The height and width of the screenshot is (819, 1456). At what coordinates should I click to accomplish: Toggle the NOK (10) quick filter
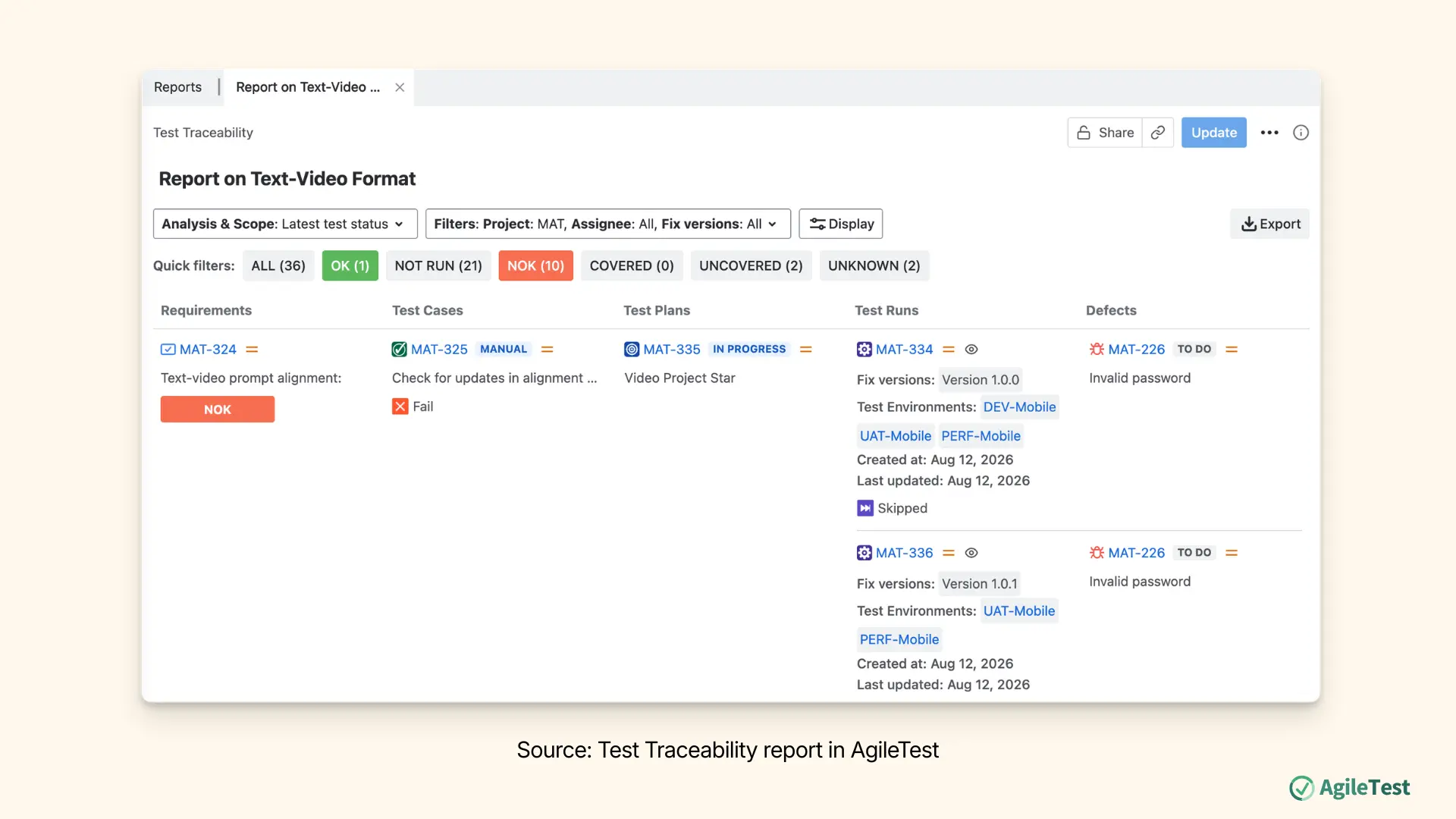535,265
